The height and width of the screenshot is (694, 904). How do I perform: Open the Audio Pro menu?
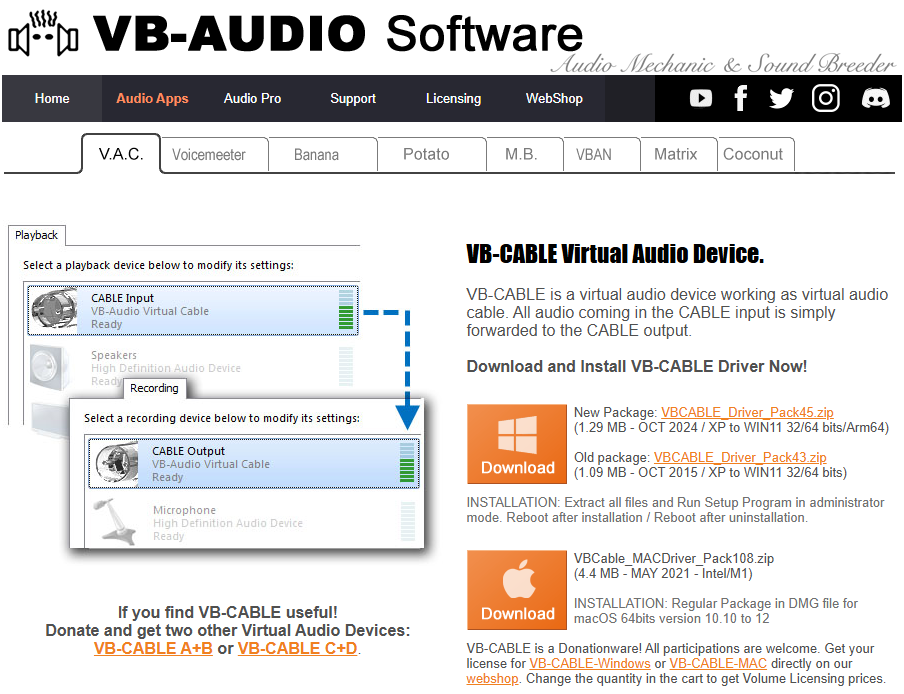tap(253, 99)
